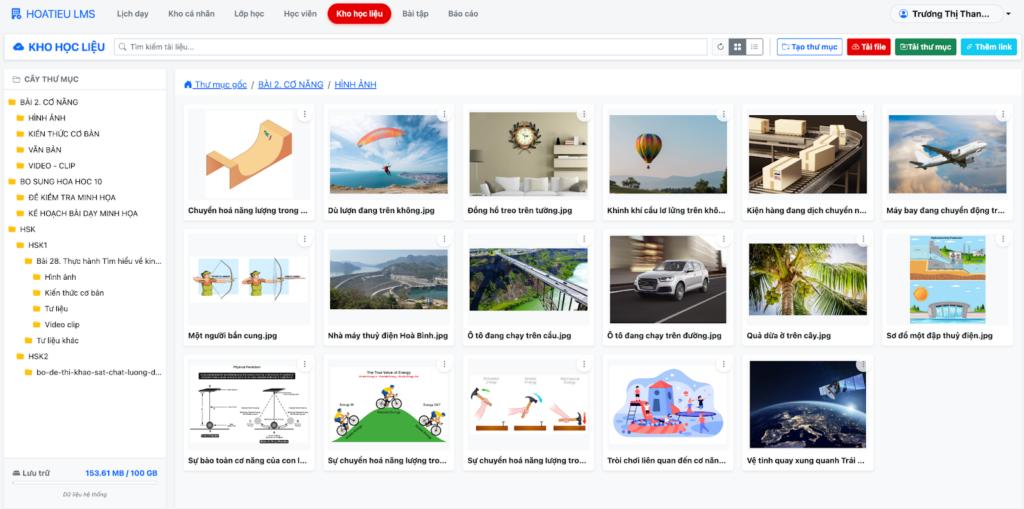
Task: Open three-dot menu on Máy bay image
Action: point(1003,114)
